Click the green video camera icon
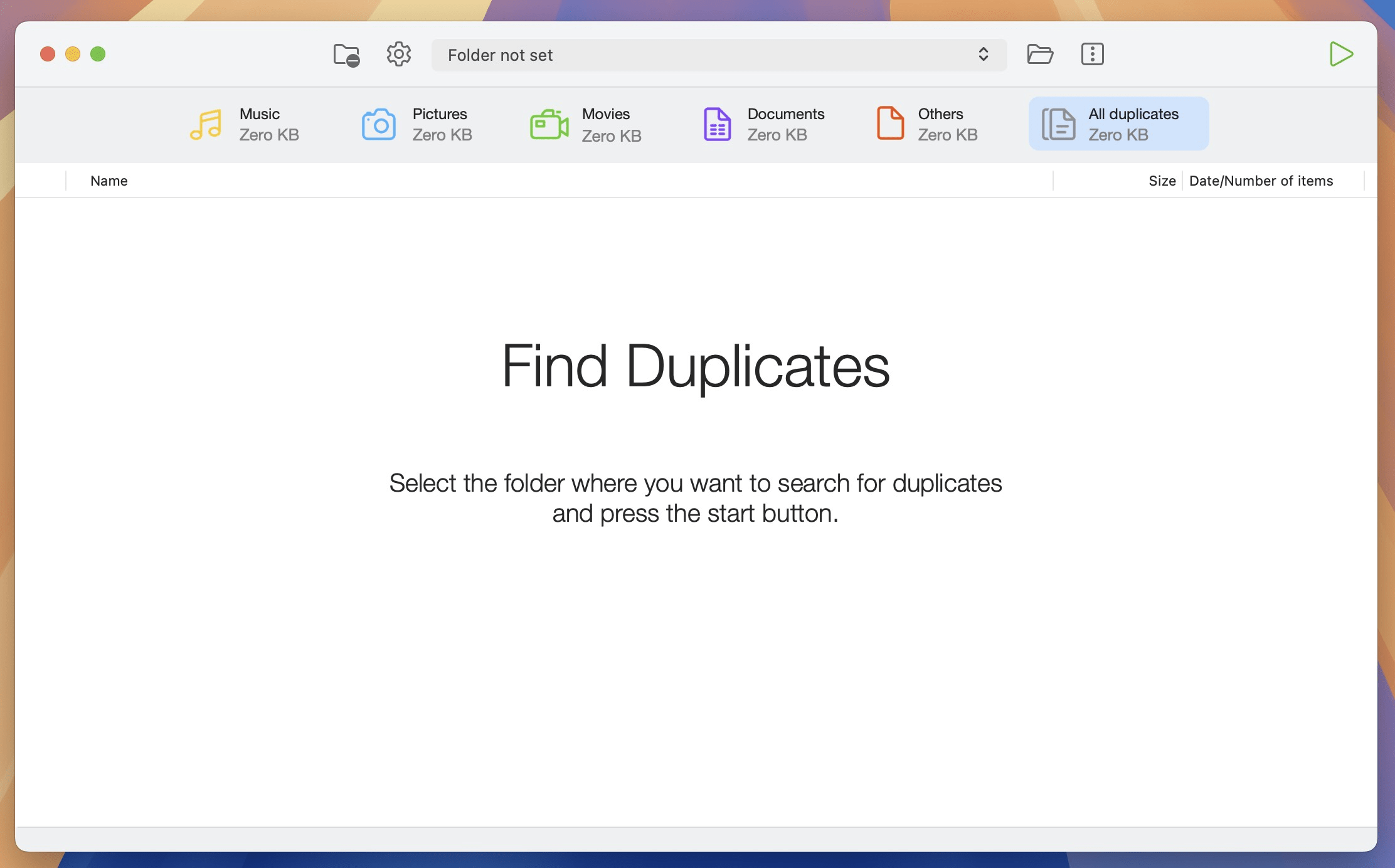 click(549, 124)
